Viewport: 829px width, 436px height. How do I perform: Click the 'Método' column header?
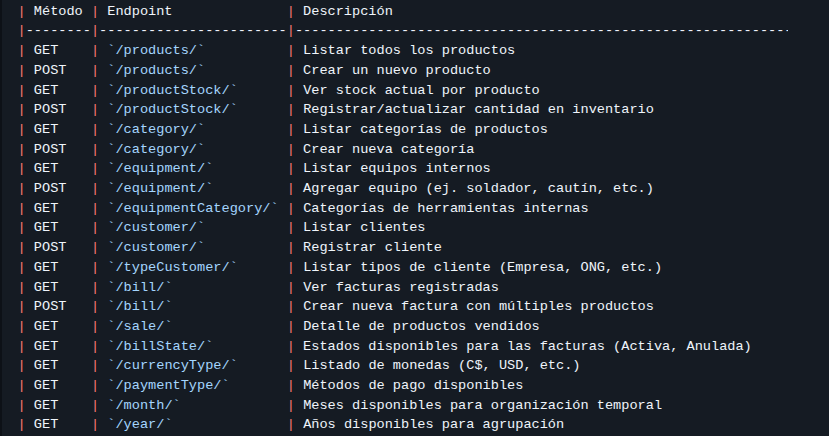coord(58,11)
